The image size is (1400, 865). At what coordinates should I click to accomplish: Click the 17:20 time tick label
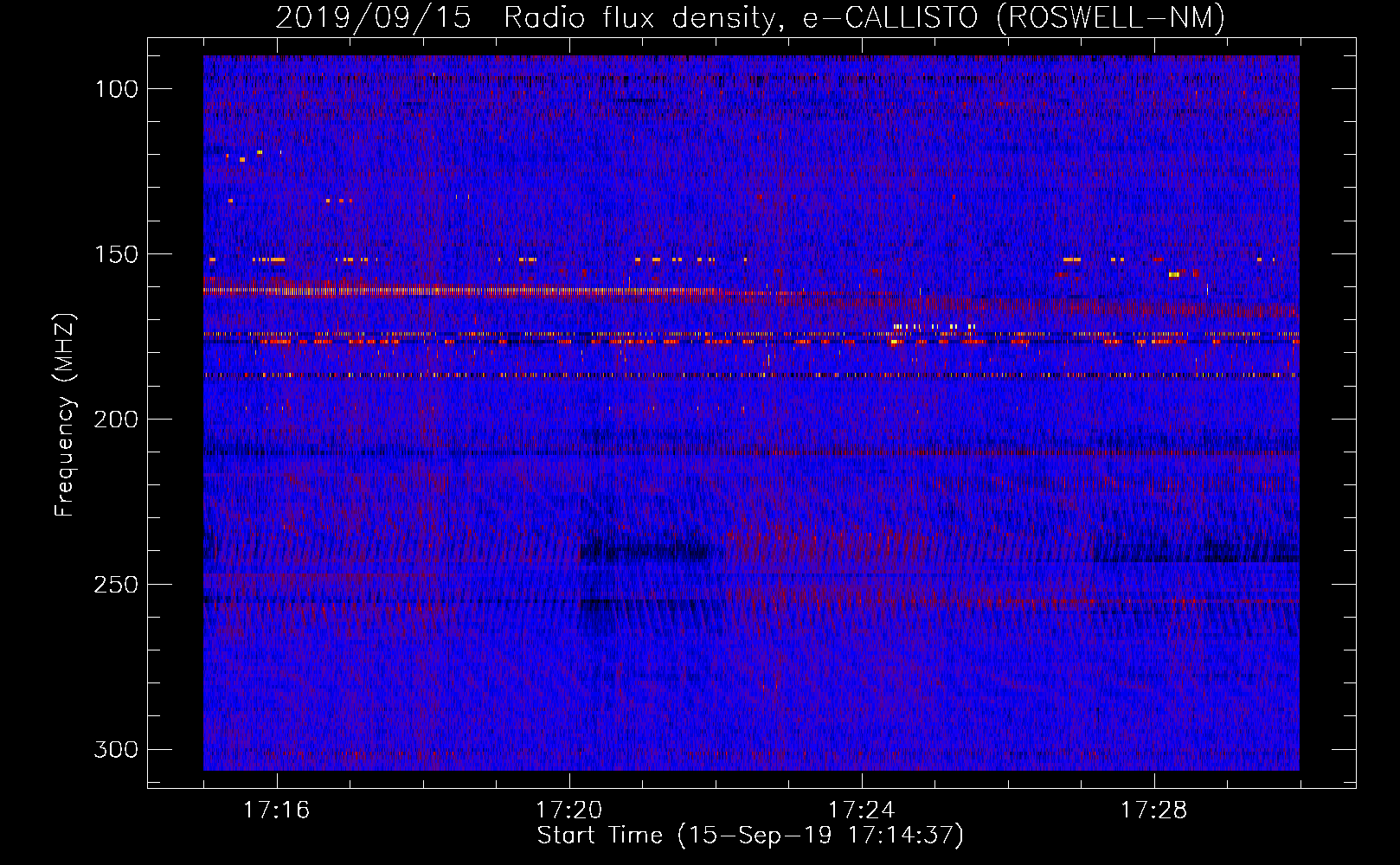point(569,811)
